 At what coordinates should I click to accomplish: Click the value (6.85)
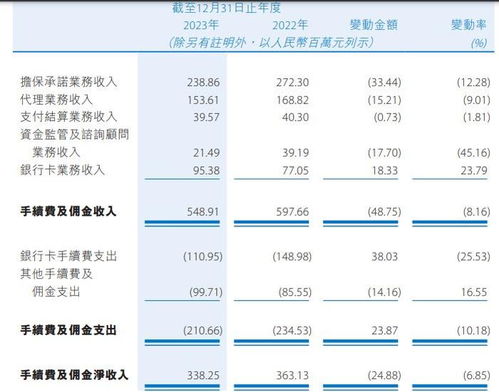click(x=477, y=375)
